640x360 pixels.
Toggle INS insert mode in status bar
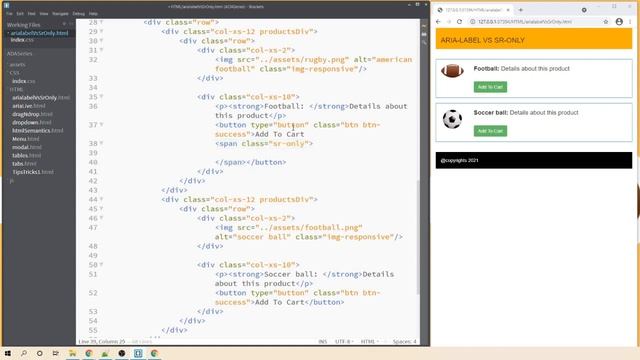(x=322, y=341)
